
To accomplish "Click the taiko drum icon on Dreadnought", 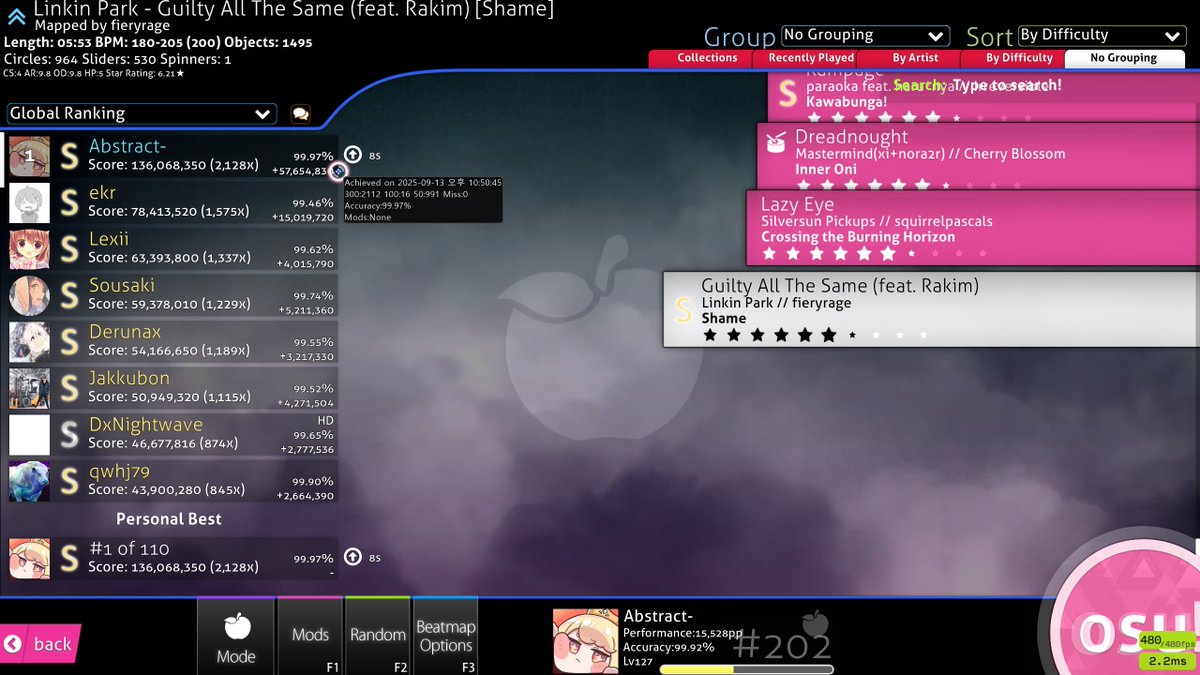I will (777, 143).
